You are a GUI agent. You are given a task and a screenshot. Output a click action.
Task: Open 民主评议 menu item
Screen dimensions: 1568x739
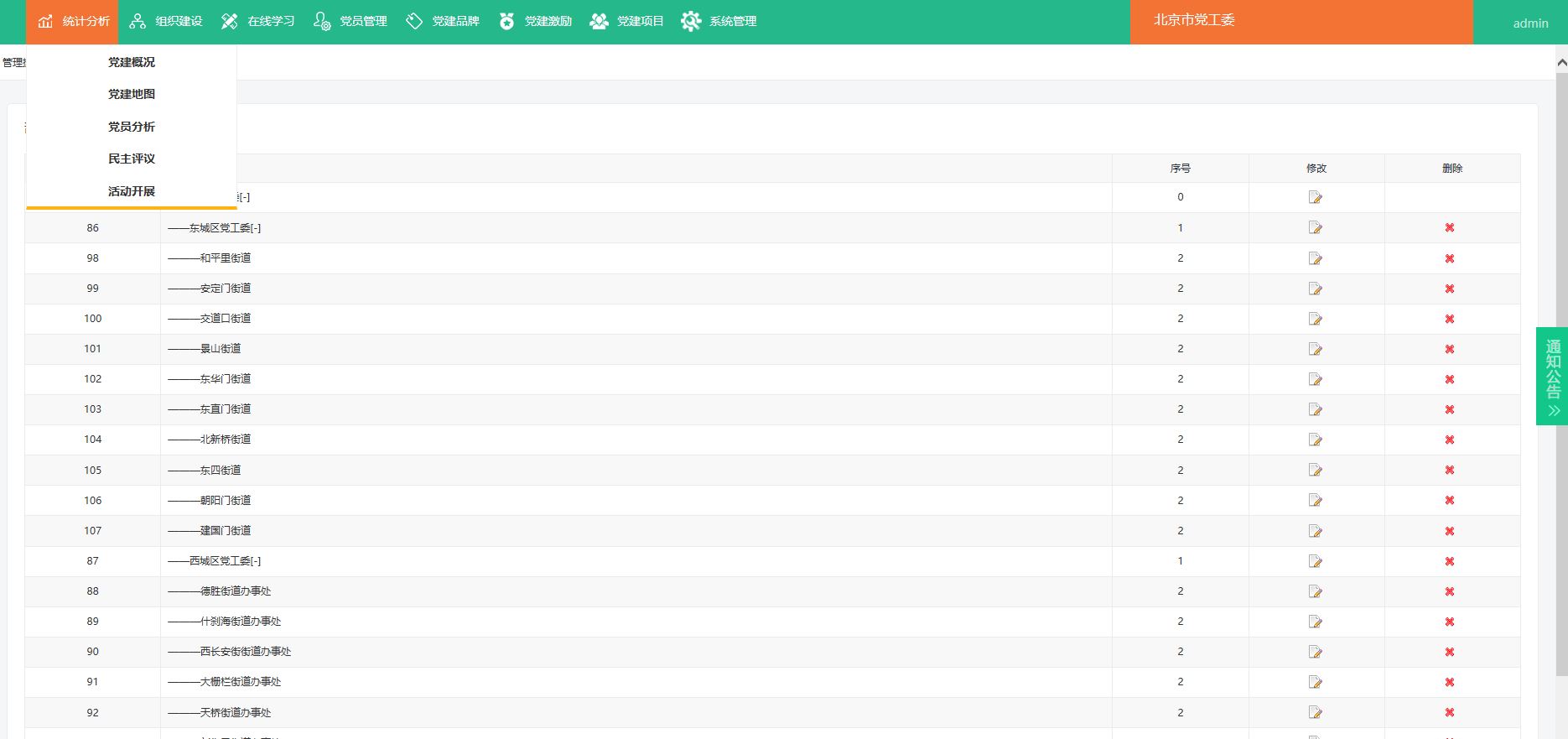(x=132, y=159)
